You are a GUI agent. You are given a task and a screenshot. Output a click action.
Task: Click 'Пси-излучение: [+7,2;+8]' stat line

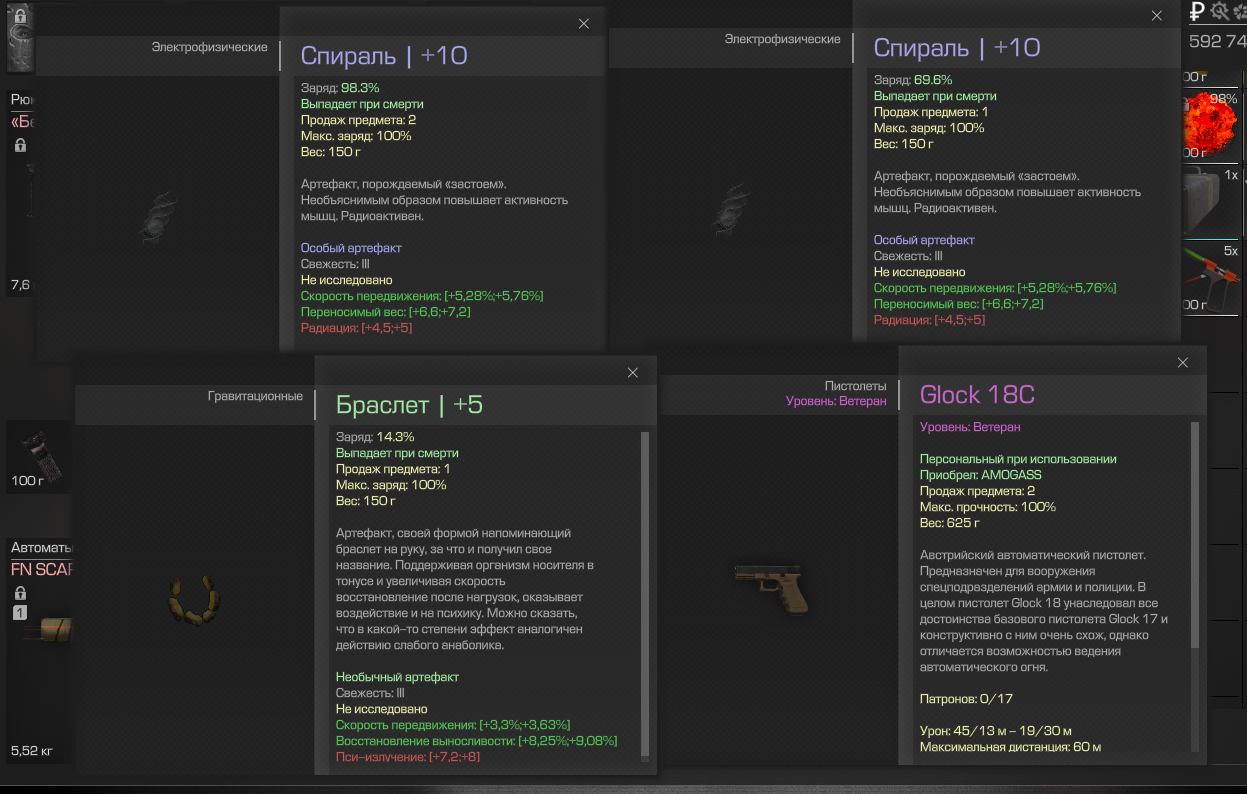[x=409, y=757]
